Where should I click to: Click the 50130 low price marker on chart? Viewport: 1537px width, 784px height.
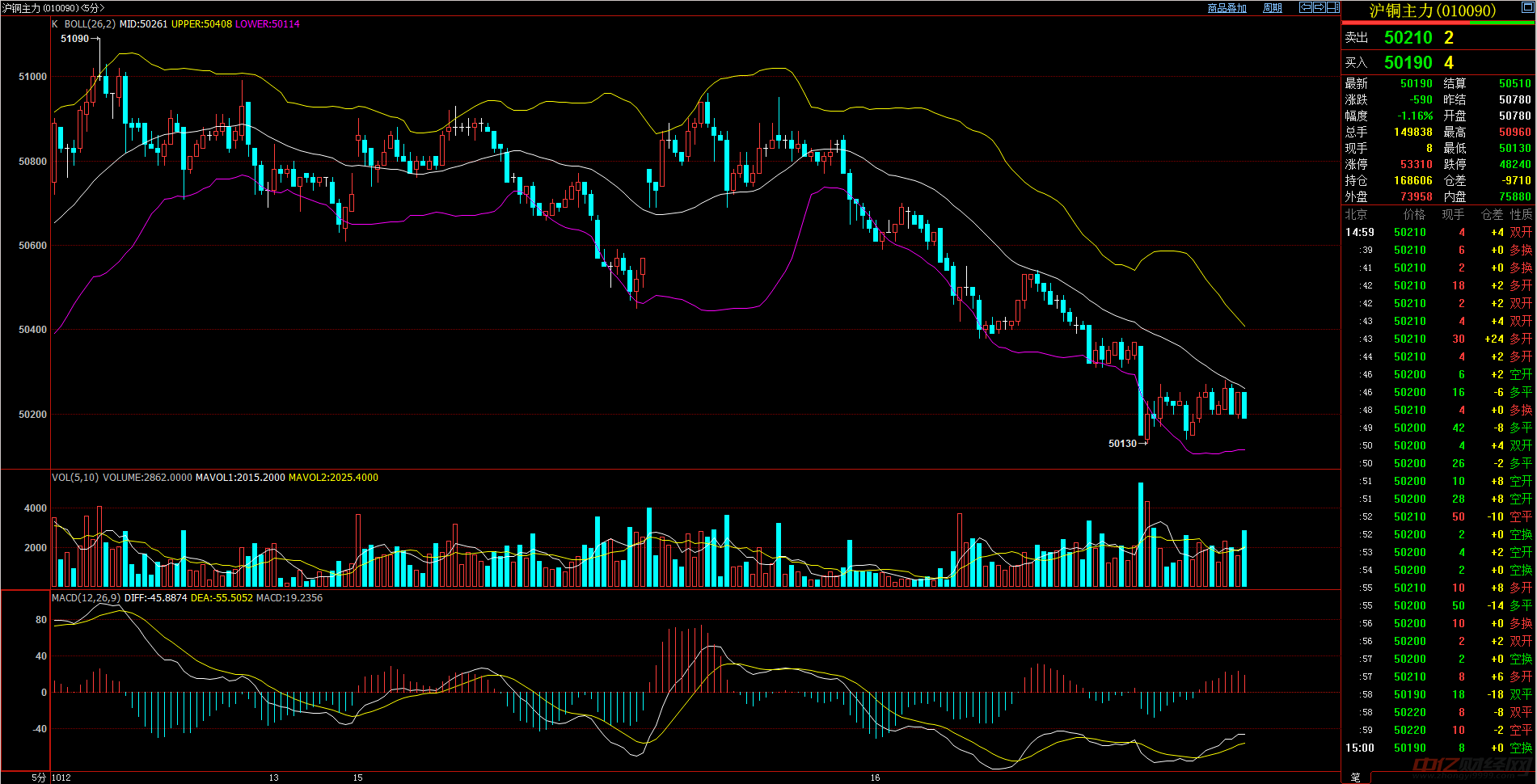(1122, 444)
